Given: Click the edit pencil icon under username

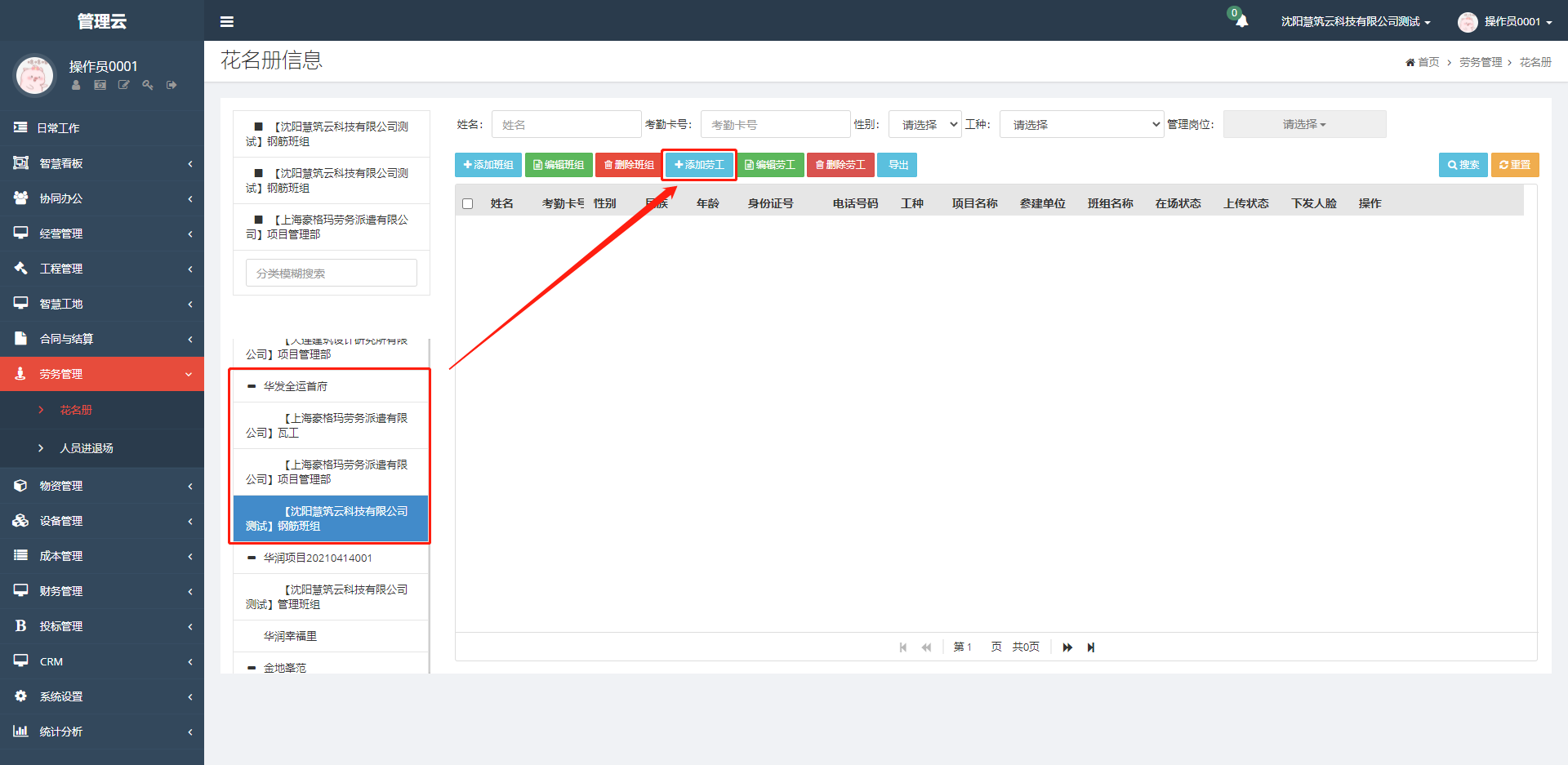Looking at the screenshot, I should (x=124, y=85).
